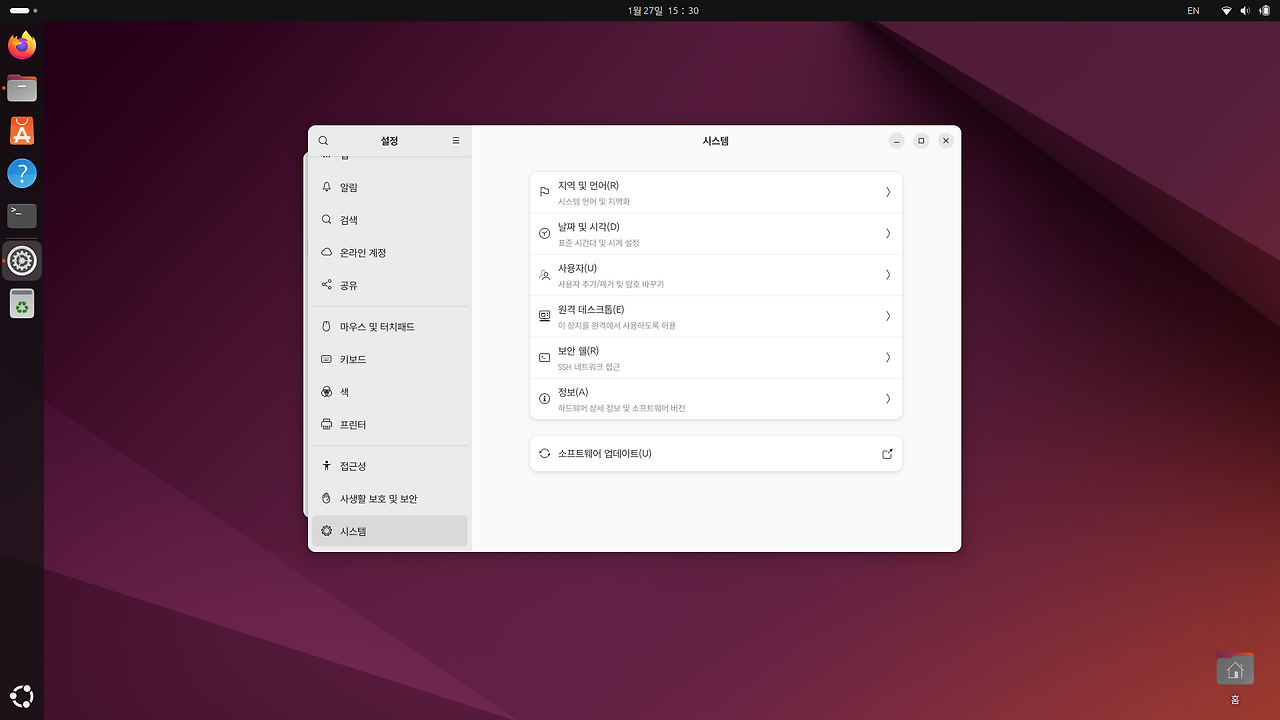The height and width of the screenshot is (720, 1280).
Task: Click the volume icon in top bar
Action: [x=1245, y=10]
